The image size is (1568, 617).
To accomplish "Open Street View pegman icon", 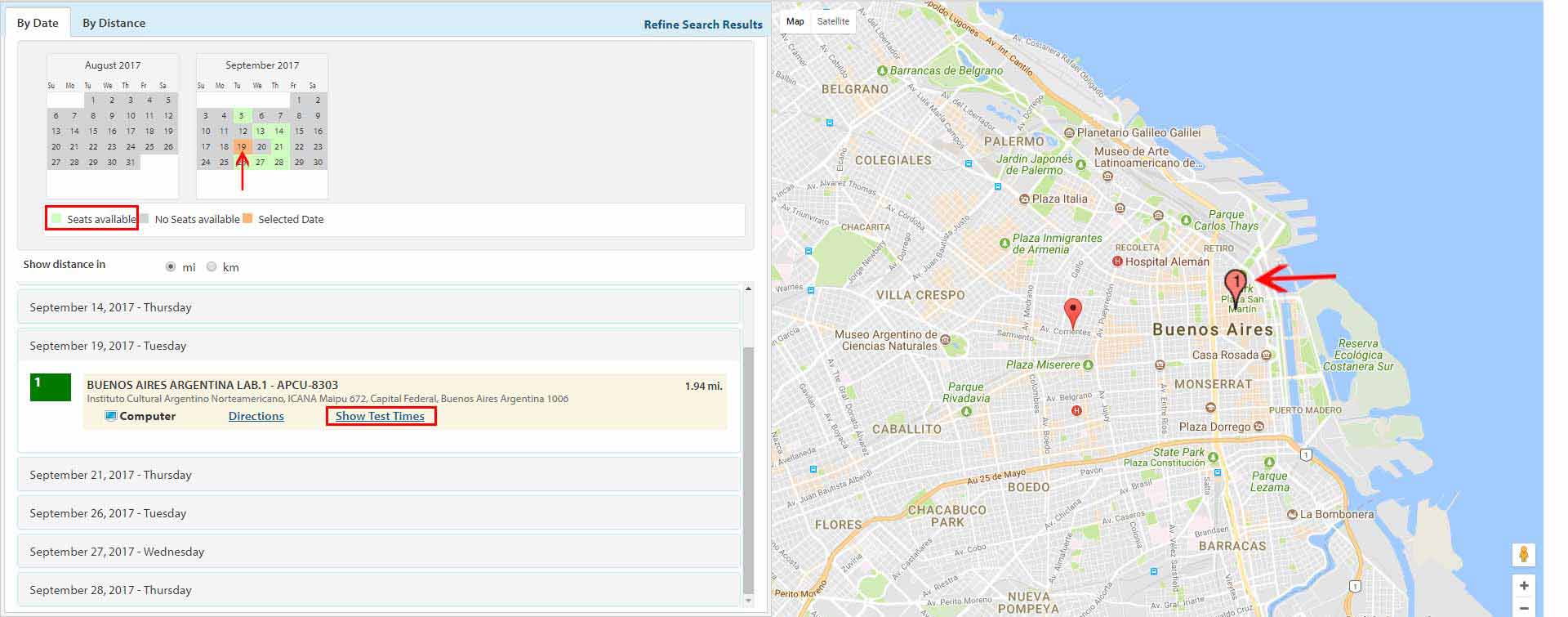I will pos(1523,554).
